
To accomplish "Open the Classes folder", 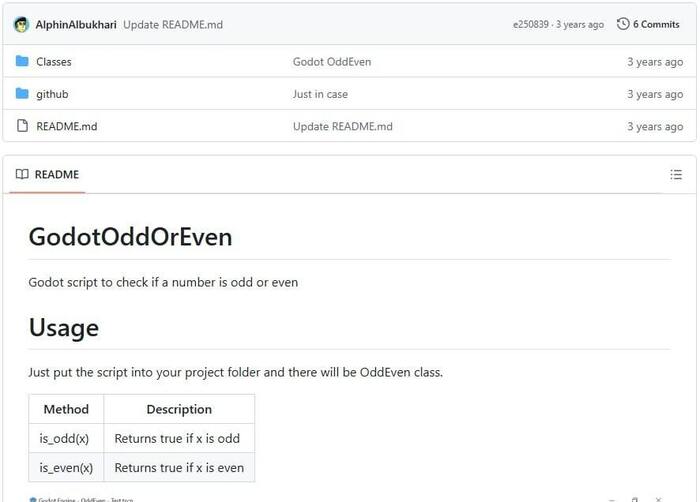I will [x=54, y=62].
